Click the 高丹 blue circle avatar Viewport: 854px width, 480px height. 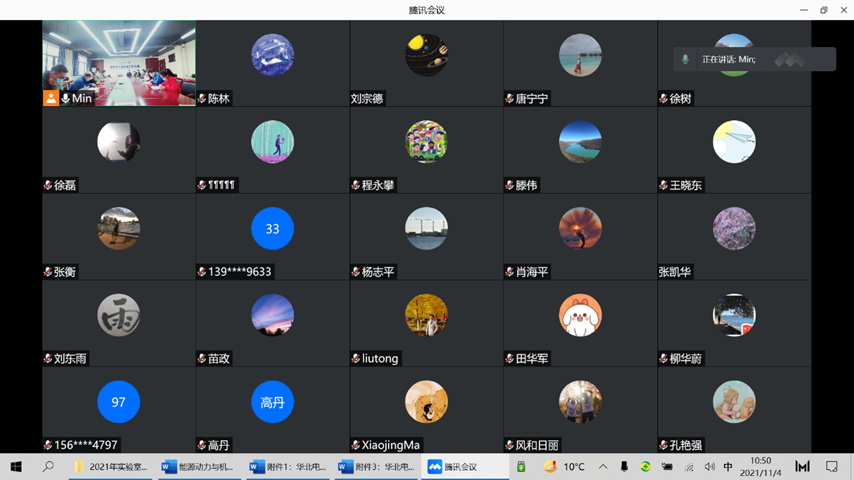click(272, 402)
